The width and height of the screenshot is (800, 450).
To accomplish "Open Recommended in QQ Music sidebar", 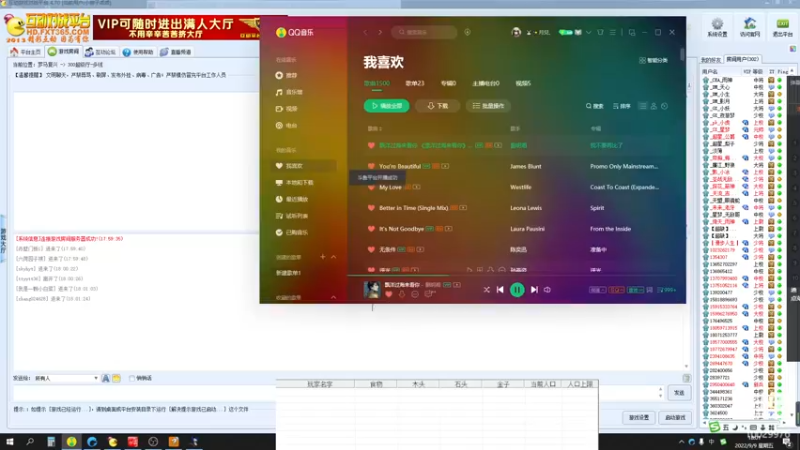I will (x=287, y=76).
